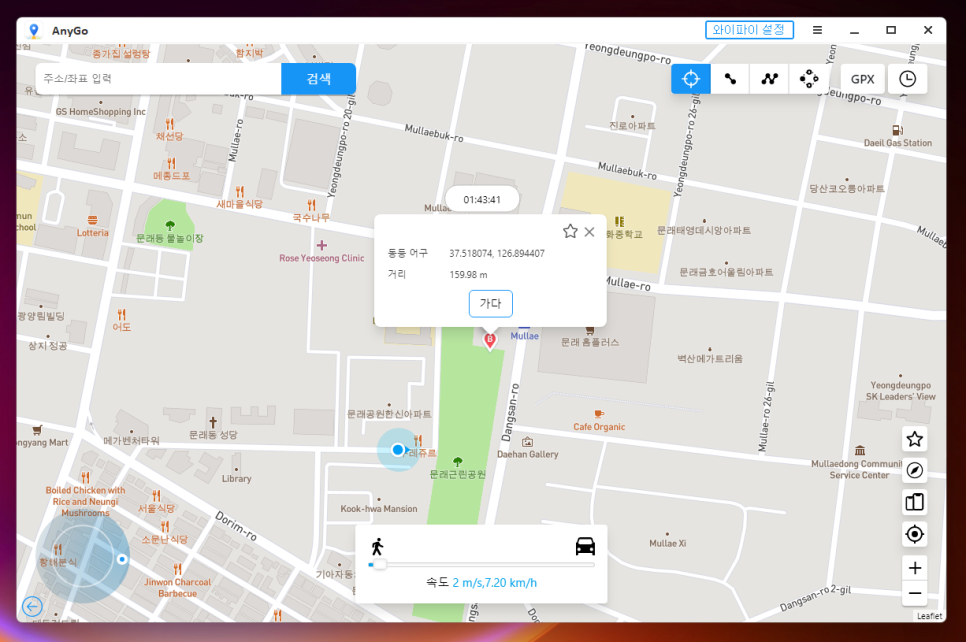Click the speed text 2 m/s,7.20 km/h
The width and height of the screenshot is (966, 642).
tap(495, 583)
